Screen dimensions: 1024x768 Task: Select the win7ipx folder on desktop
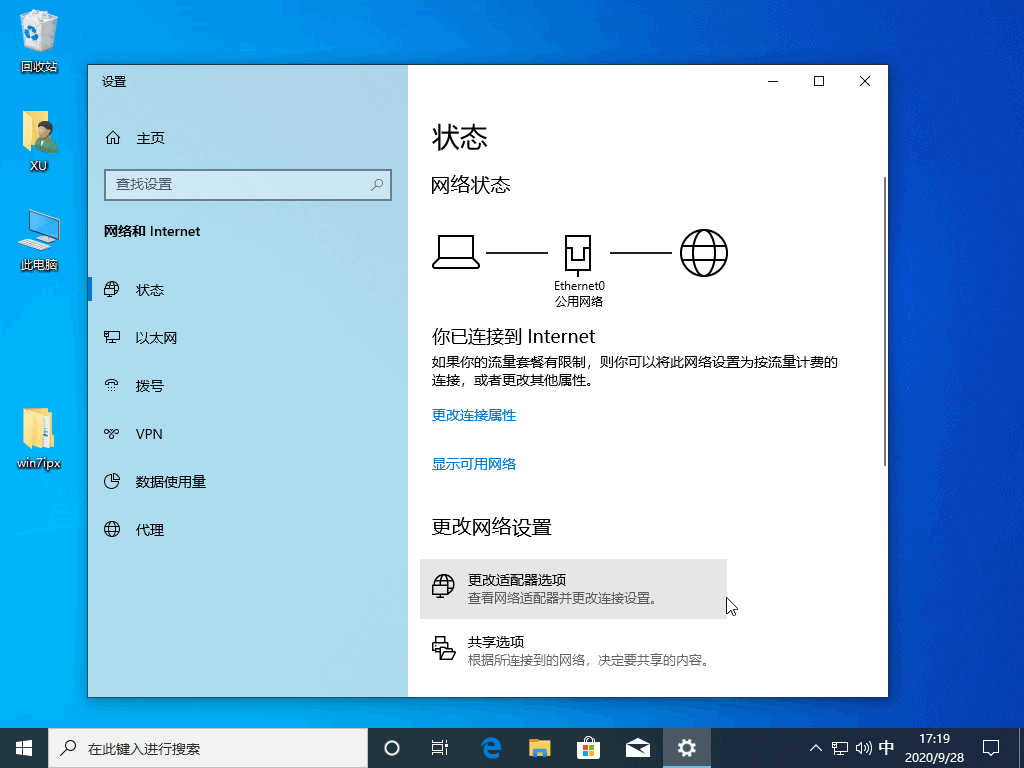pyautogui.click(x=39, y=438)
